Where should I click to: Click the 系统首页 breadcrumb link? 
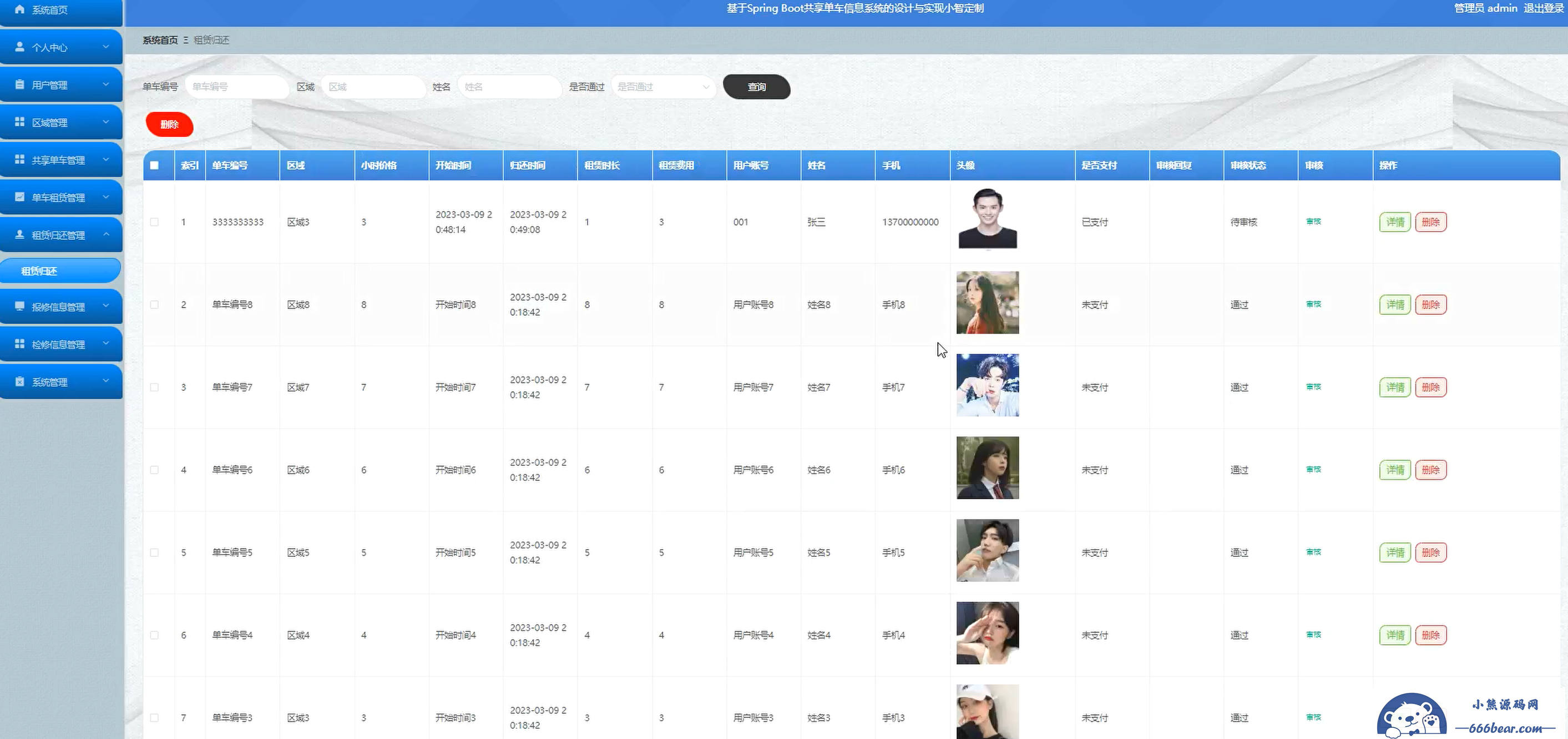pyautogui.click(x=160, y=40)
